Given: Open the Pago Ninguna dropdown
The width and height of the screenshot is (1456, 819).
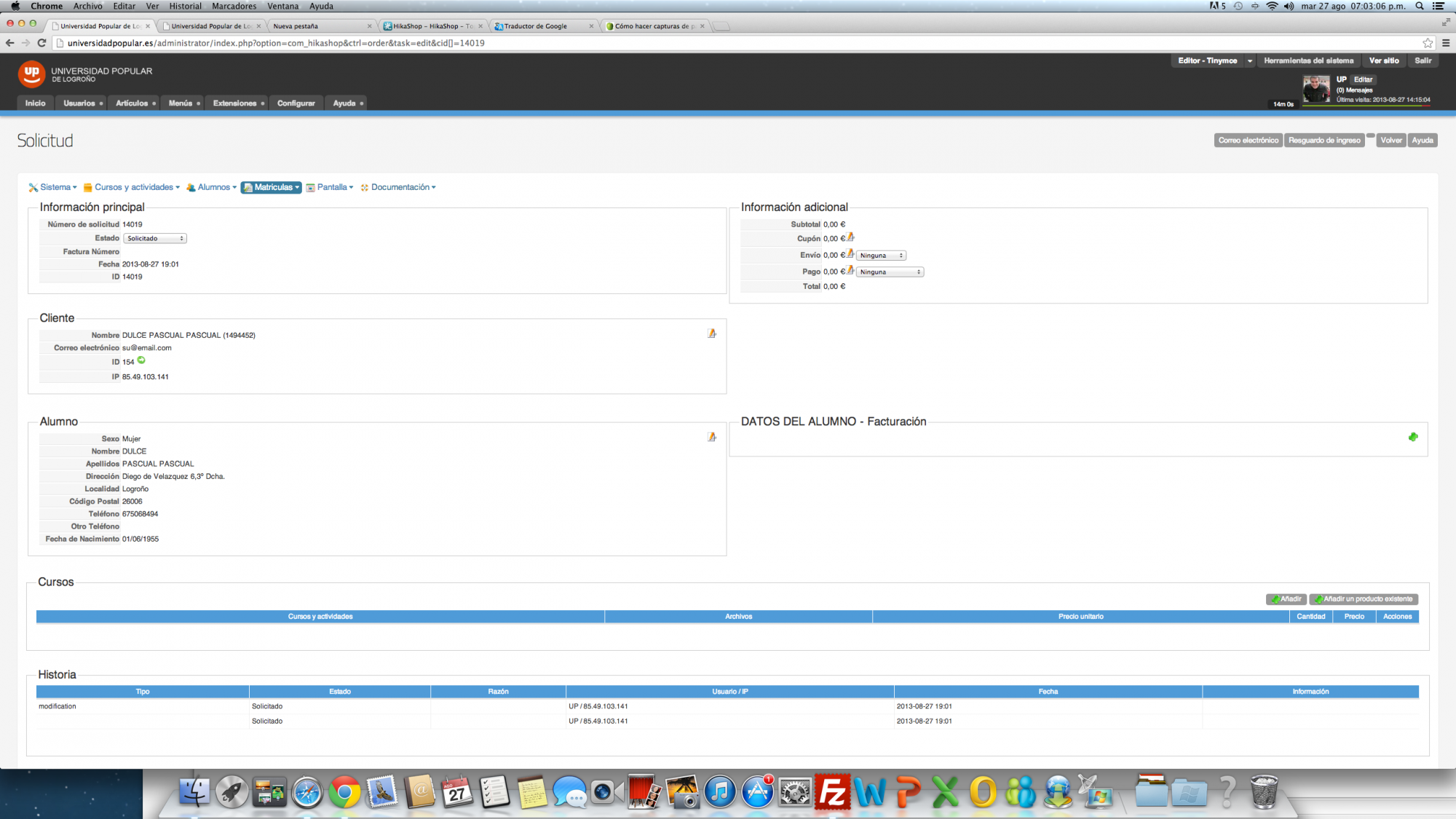Looking at the screenshot, I should click(x=890, y=272).
